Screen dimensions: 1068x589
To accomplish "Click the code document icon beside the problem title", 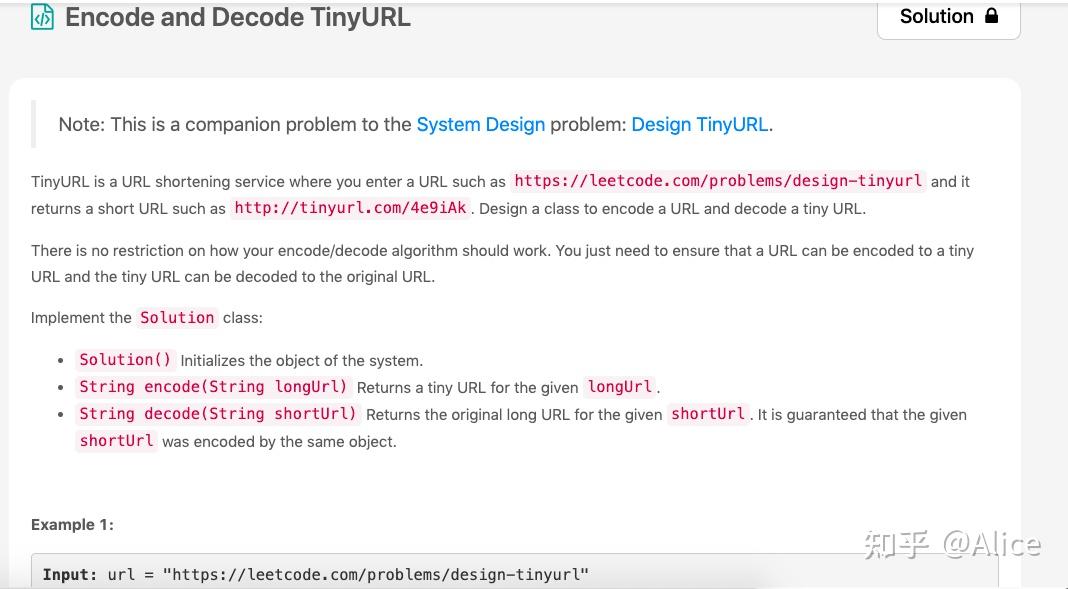I will tap(42, 16).
